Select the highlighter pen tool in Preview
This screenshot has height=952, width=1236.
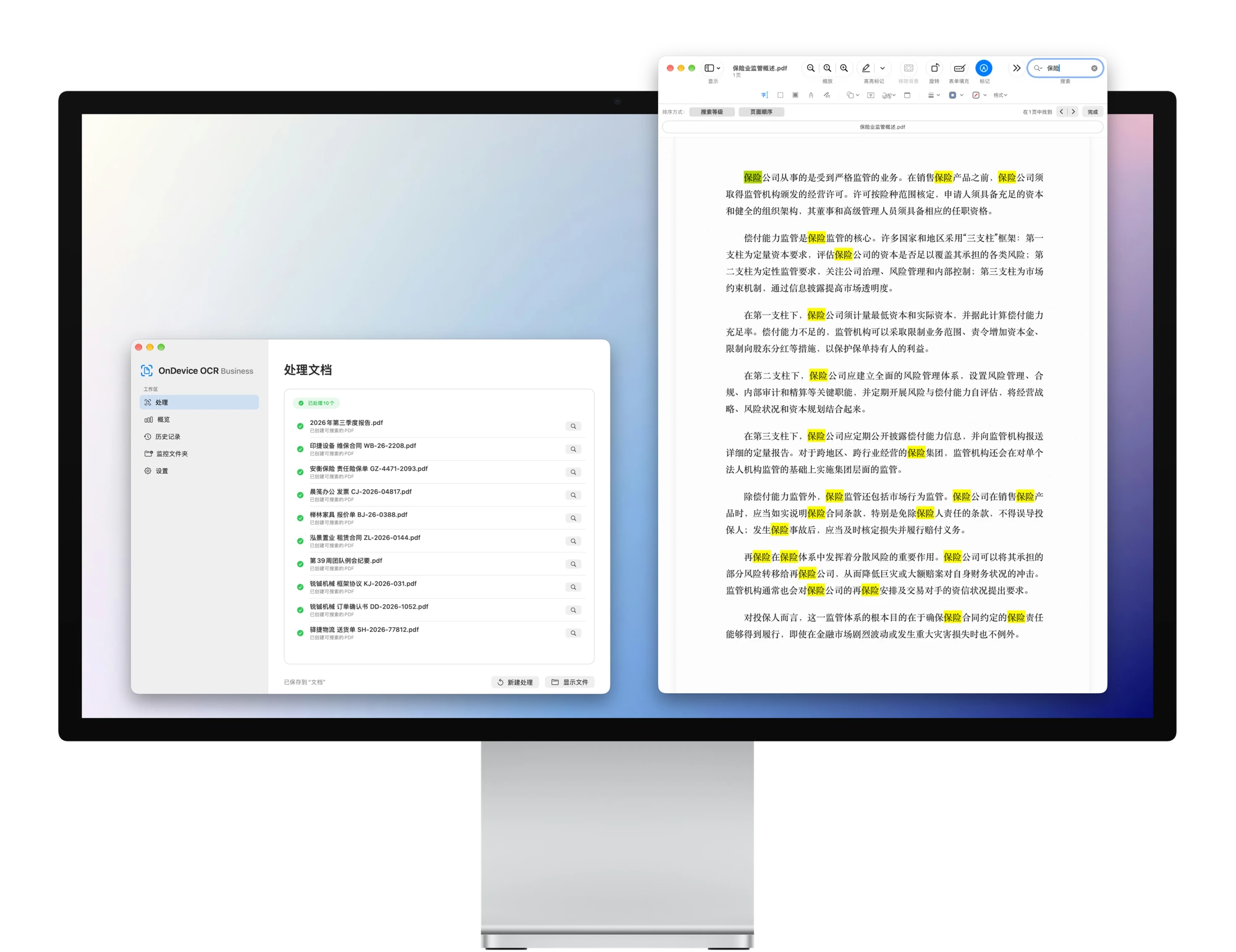tap(866, 68)
